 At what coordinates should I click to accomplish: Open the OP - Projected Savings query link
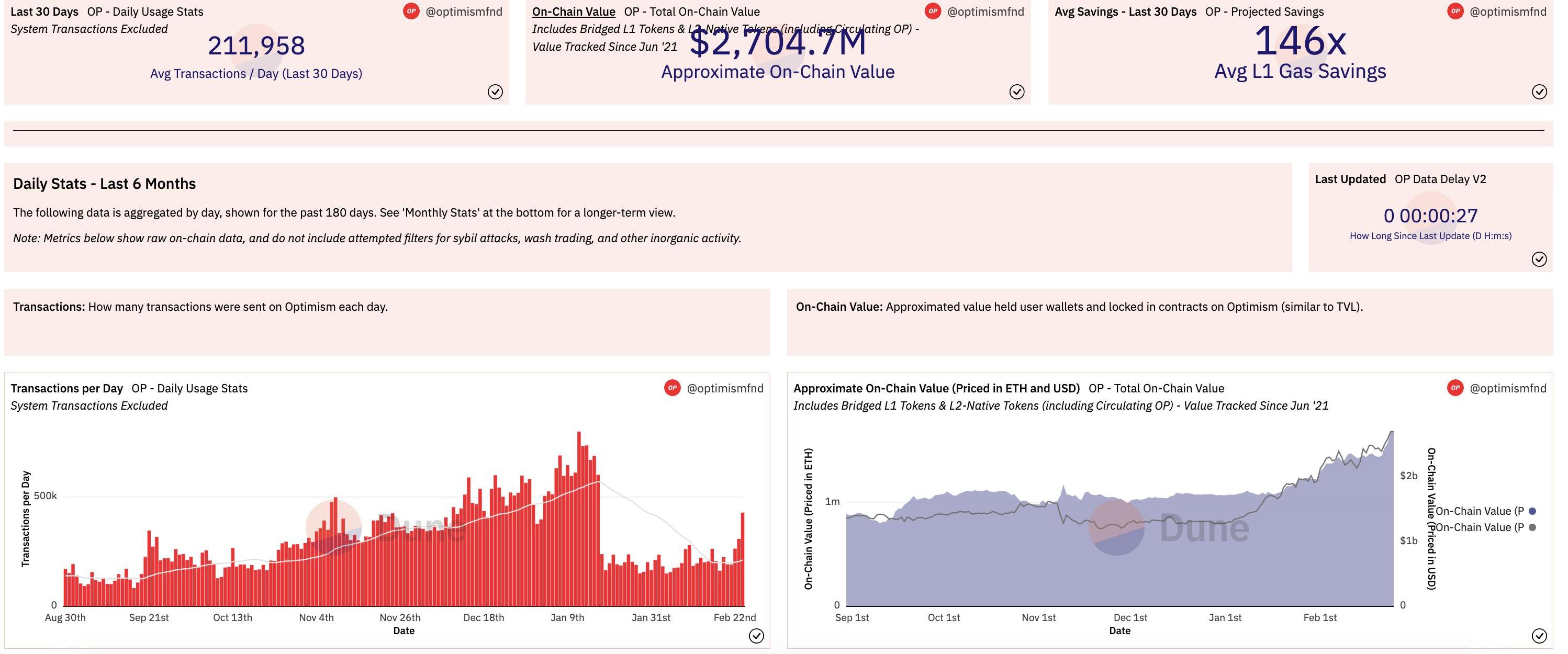point(1264,12)
